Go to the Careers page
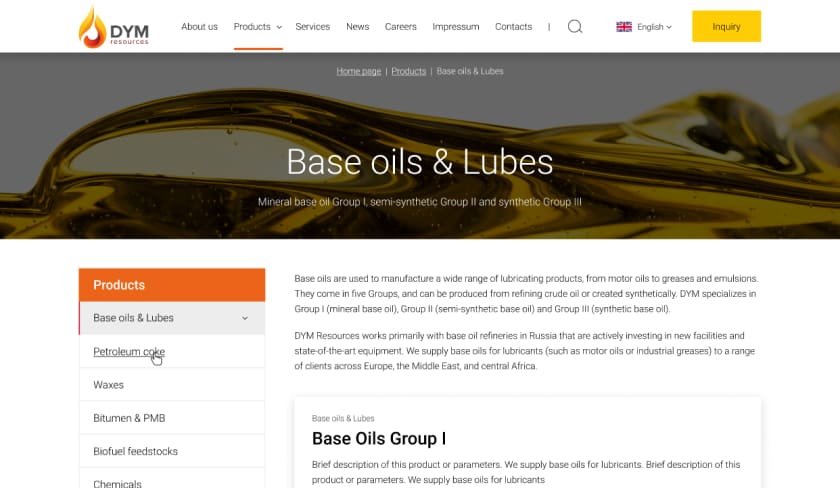 tap(400, 27)
